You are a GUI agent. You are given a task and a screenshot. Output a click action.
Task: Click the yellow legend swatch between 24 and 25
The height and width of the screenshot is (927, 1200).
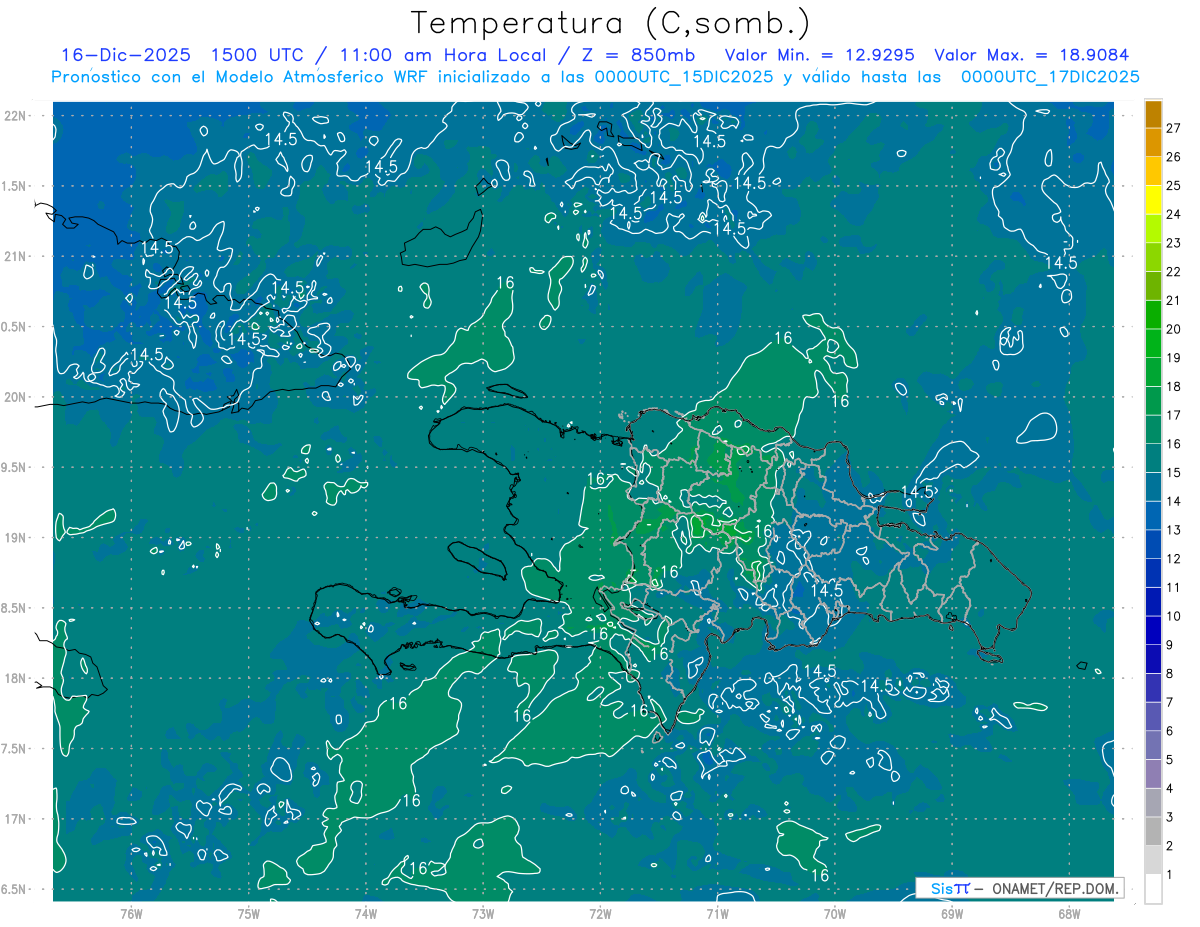[x=1153, y=199]
